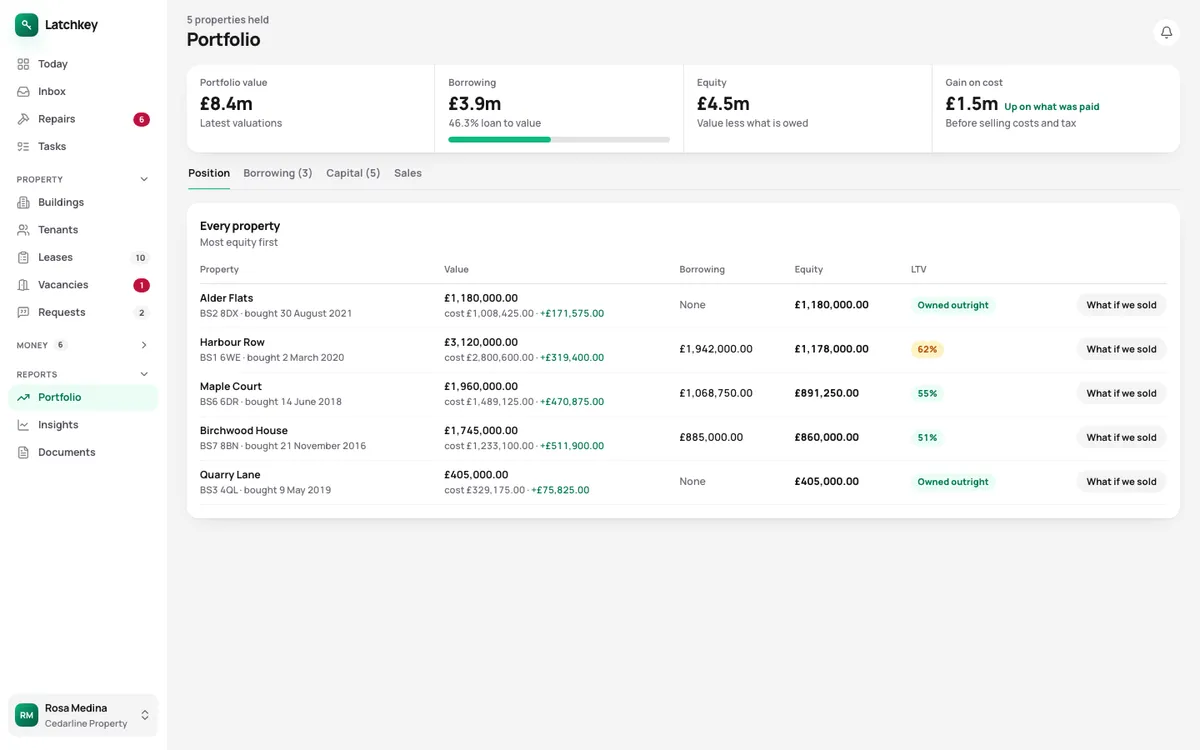This screenshot has height=750, width=1200.
Task: Click What if we sold for Quarry Lane
Action: (x=1121, y=481)
